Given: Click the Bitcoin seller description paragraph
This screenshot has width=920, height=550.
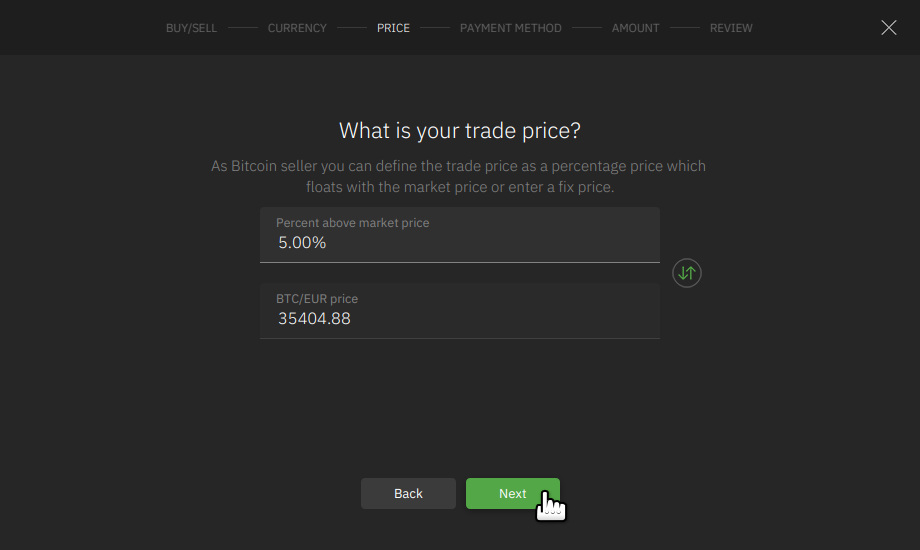Looking at the screenshot, I should (459, 177).
